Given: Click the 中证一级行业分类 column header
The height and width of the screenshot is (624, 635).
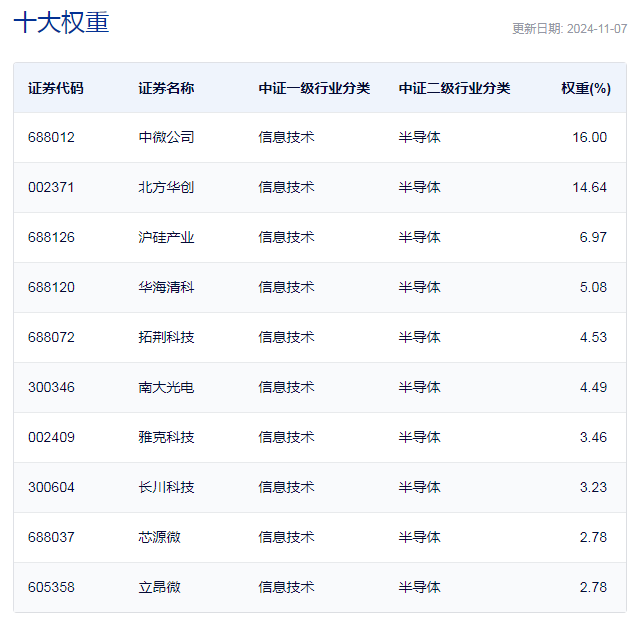Looking at the screenshot, I should click(314, 88).
